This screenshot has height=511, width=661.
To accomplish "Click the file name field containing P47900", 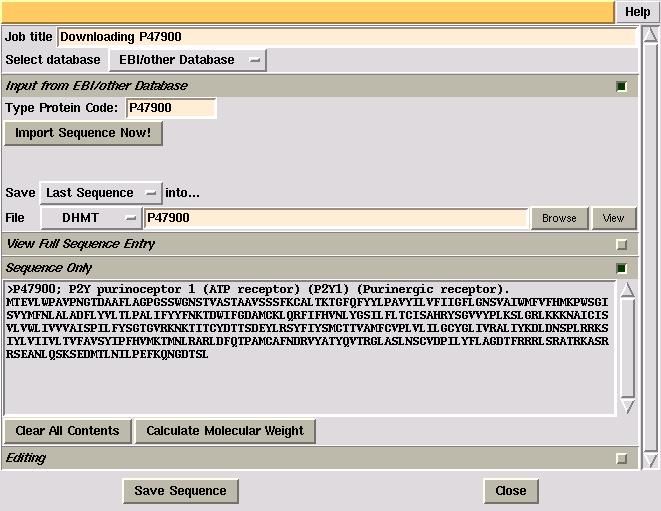I will pyautogui.click(x=335, y=218).
